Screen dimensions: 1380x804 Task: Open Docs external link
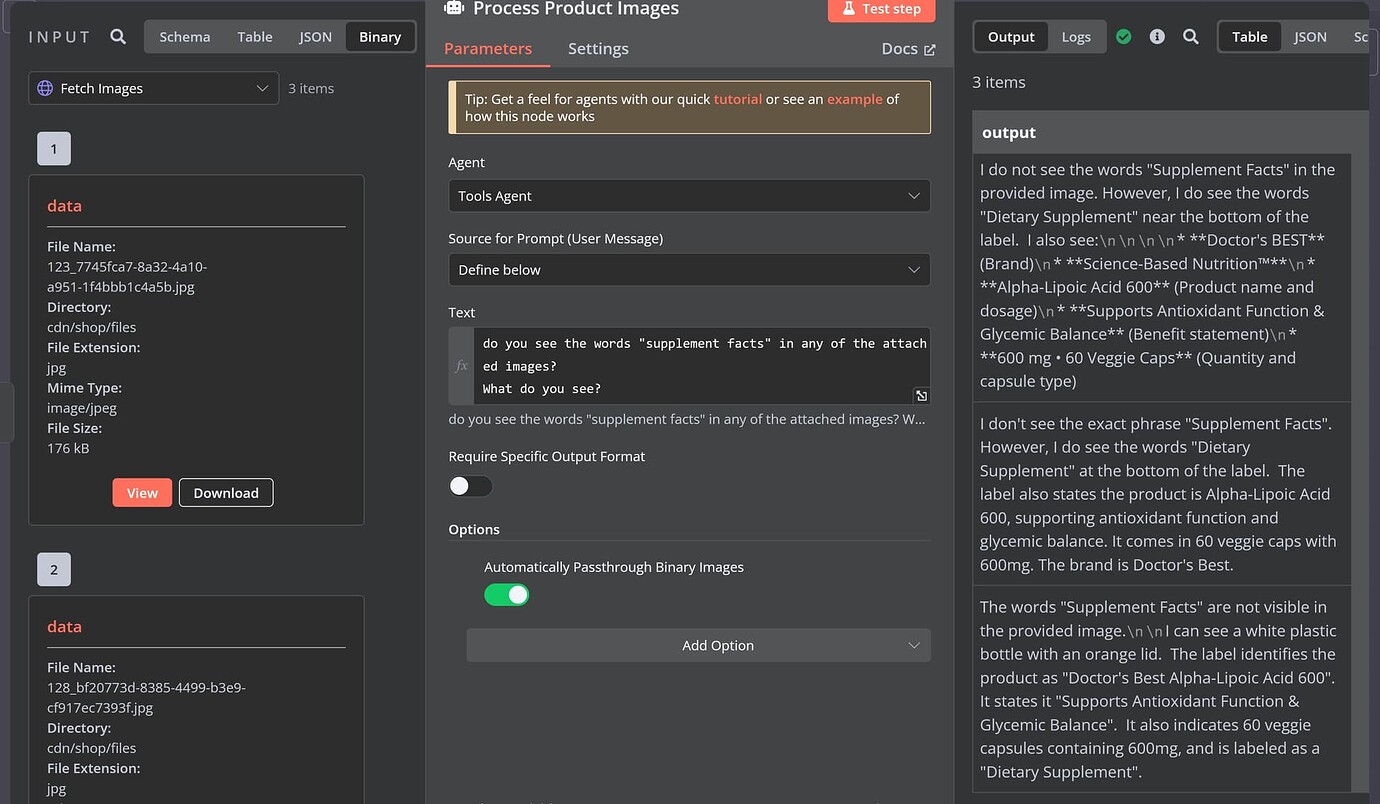[x=908, y=49]
